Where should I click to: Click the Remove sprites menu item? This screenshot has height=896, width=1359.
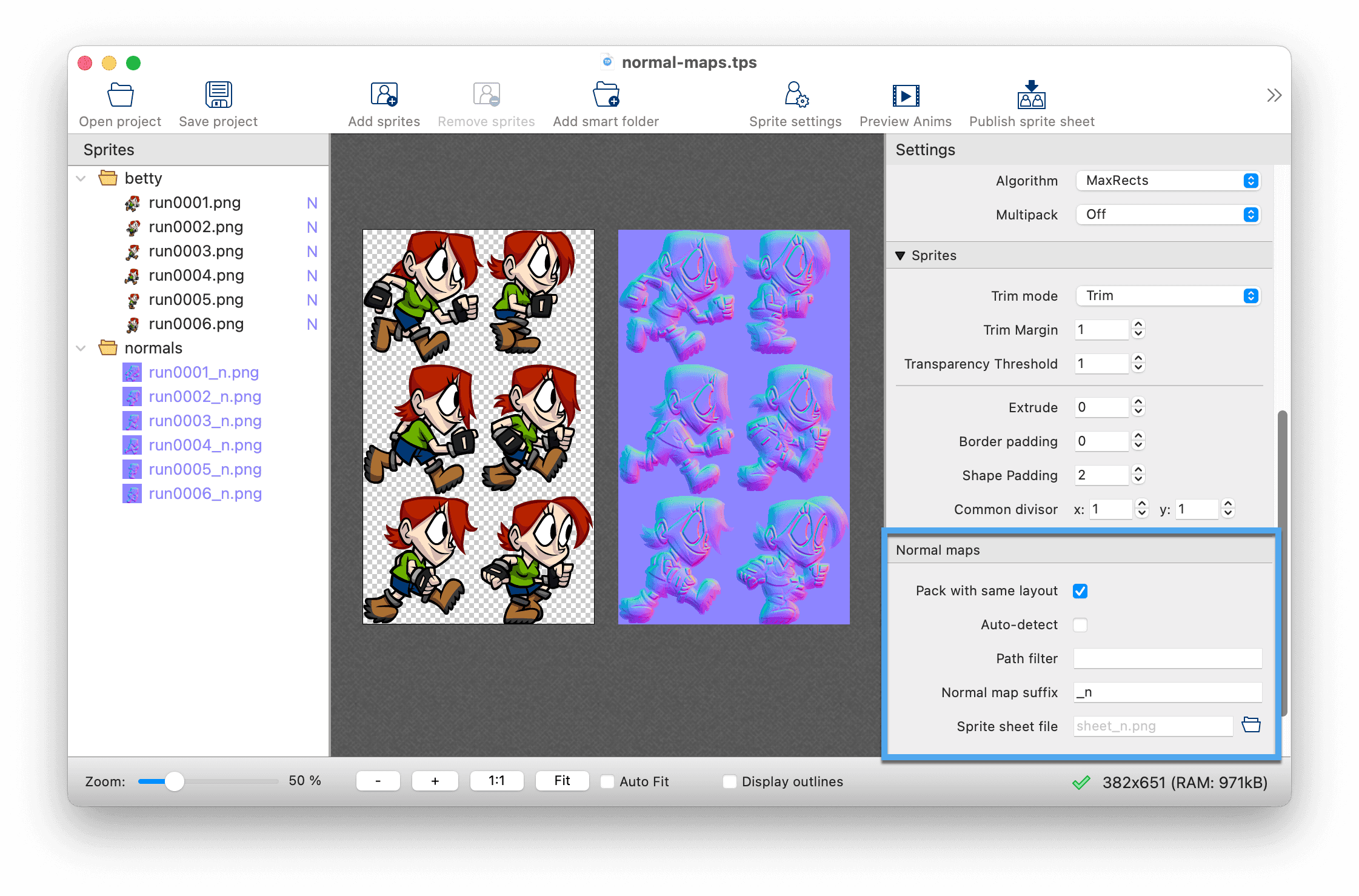click(x=485, y=102)
